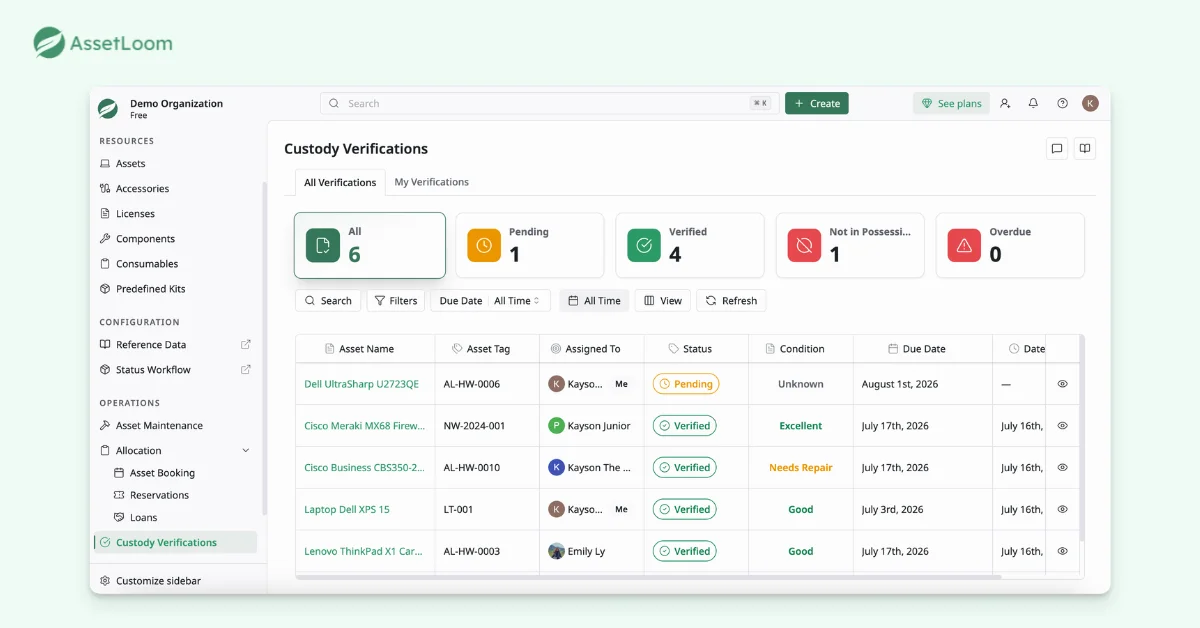This screenshot has height=628, width=1200.
Task: Click the Create button
Action: tap(816, 103)
